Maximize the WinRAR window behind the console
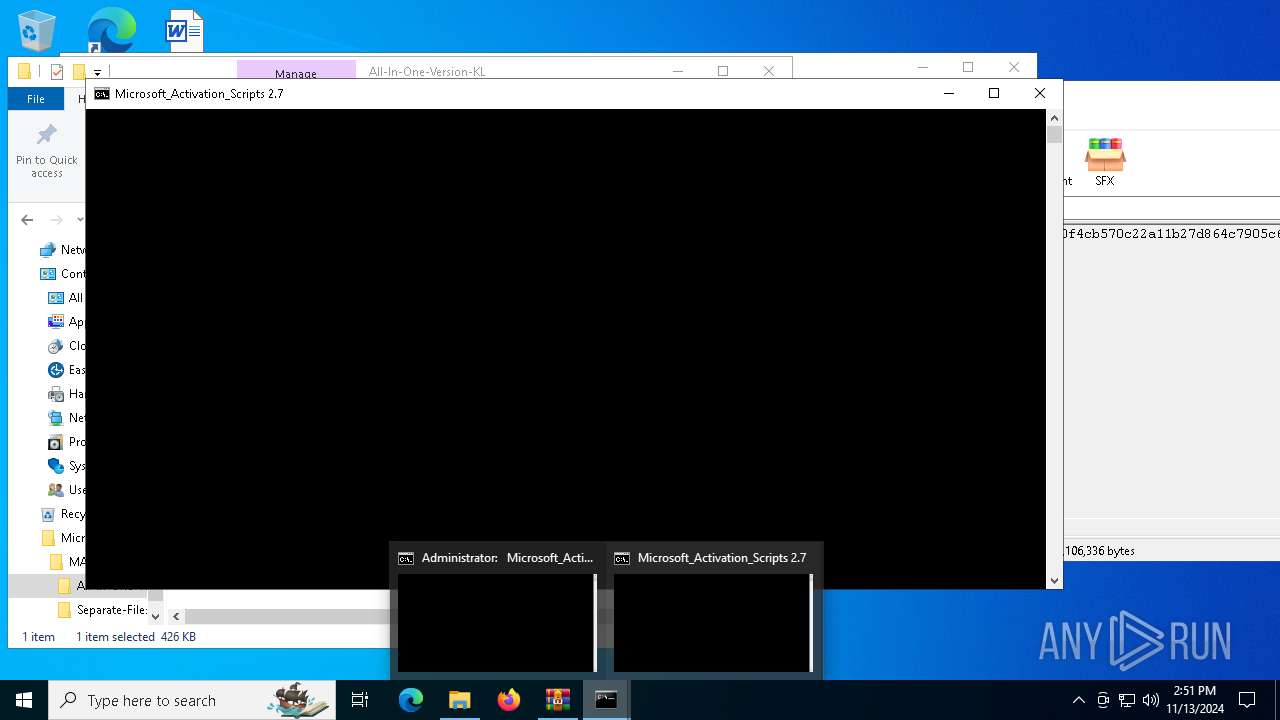The height and width of the screenshot is (720, 1280). (x=968, y=67)
